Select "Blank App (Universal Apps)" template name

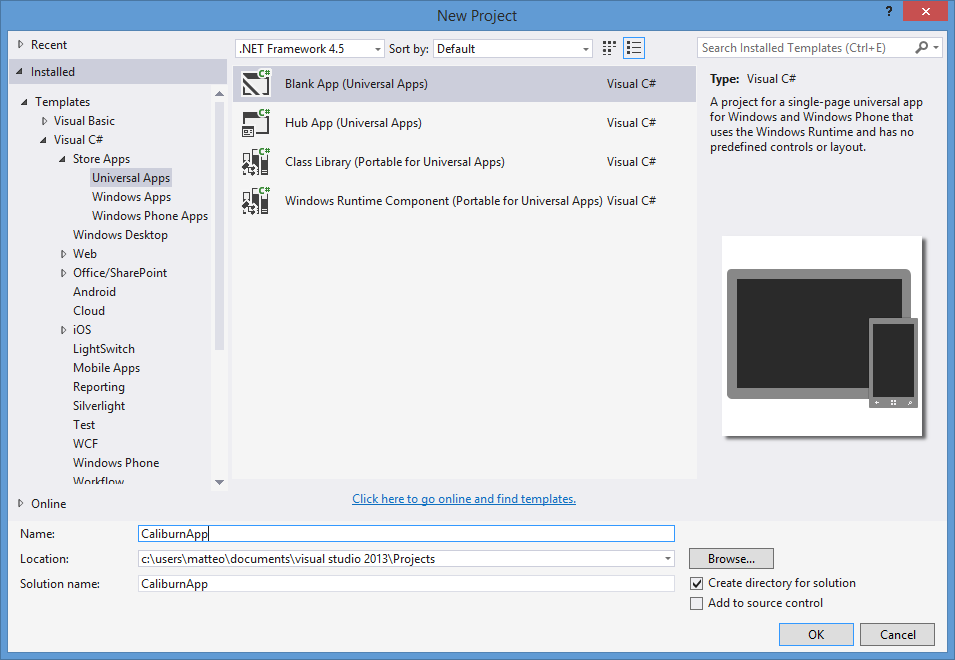click(x=356, y=84)
